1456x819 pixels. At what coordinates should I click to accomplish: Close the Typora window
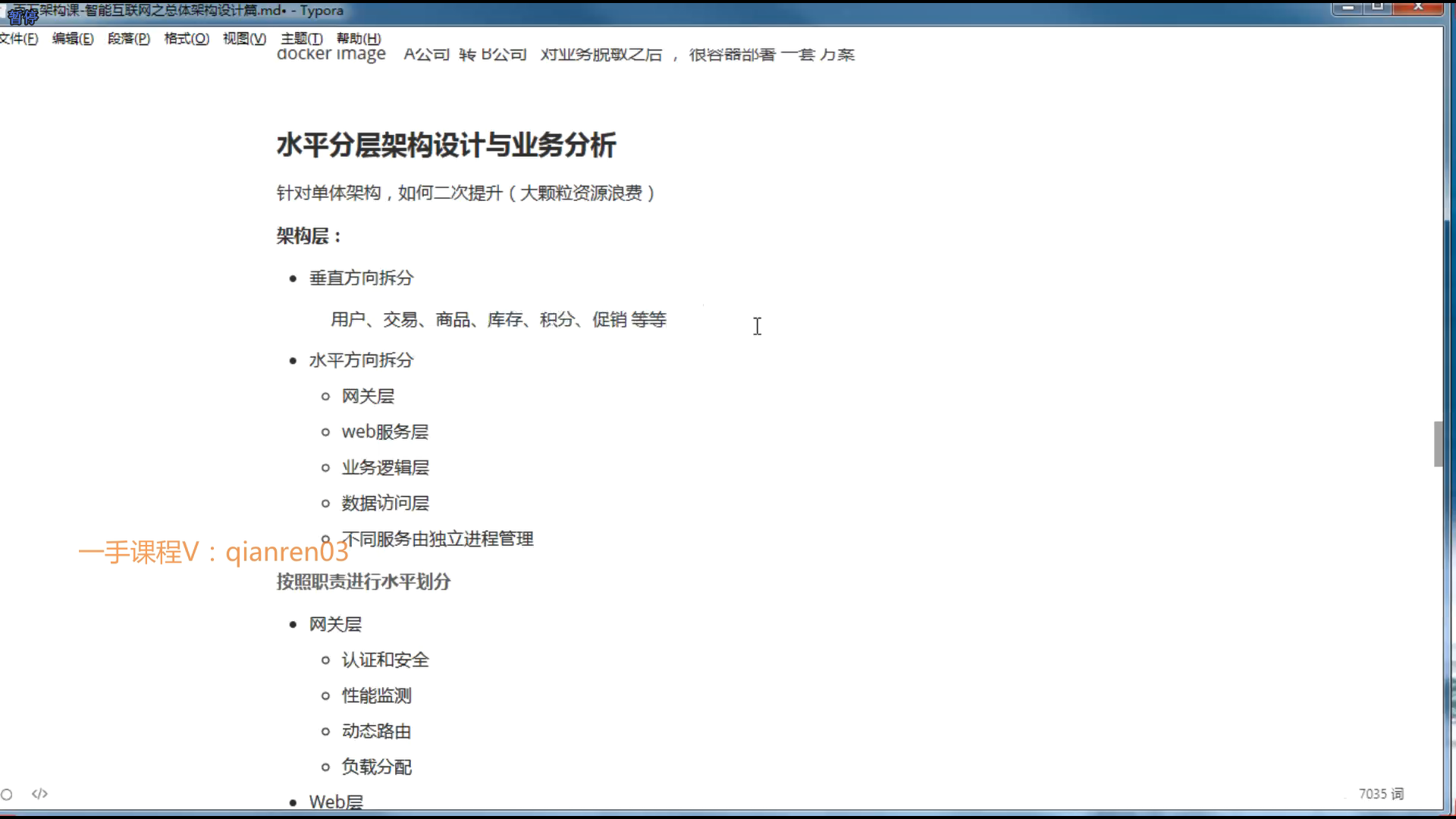[x=1418, y=8]
